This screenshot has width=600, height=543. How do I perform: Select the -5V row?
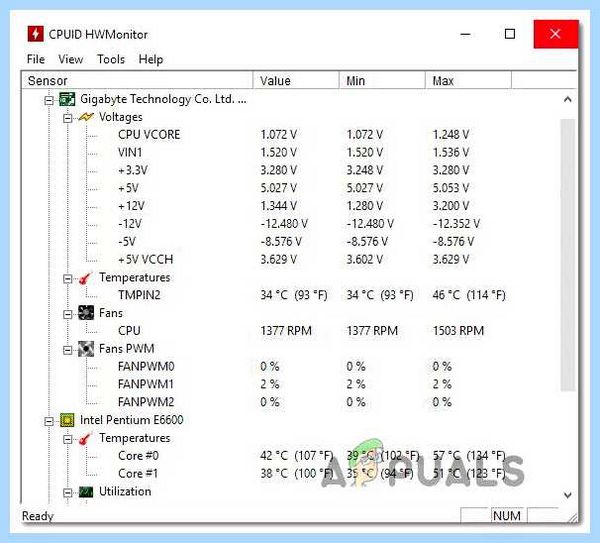click(x=296, y=242)
